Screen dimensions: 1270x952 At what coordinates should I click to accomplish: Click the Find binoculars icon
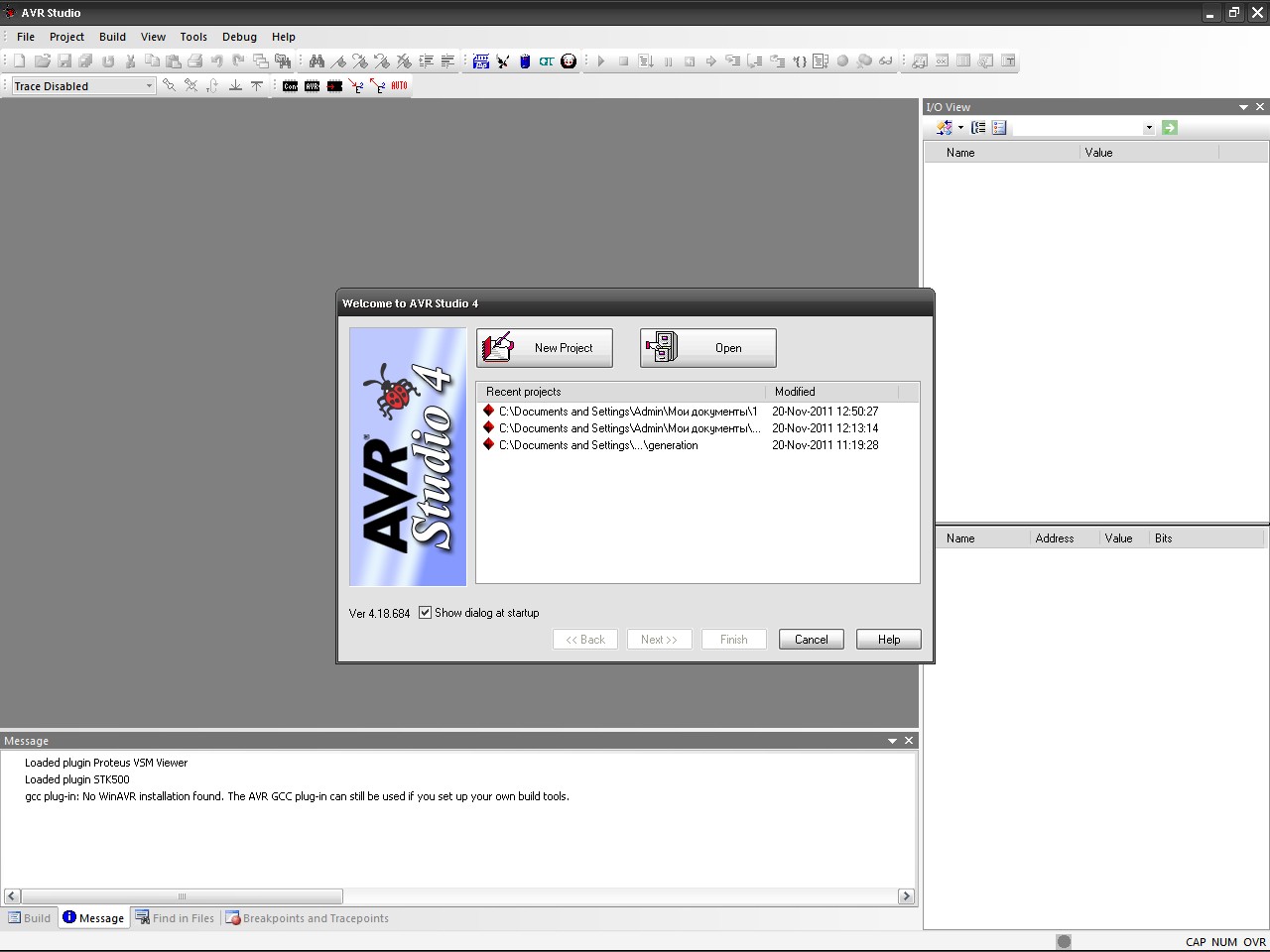click(x=317, y=61)
